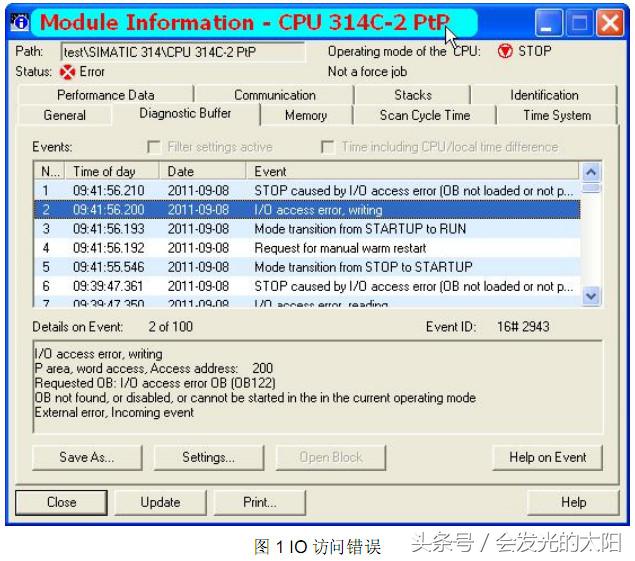
Task: Click the events list scrollbar thumb
Action: click(x=591, y=188)
